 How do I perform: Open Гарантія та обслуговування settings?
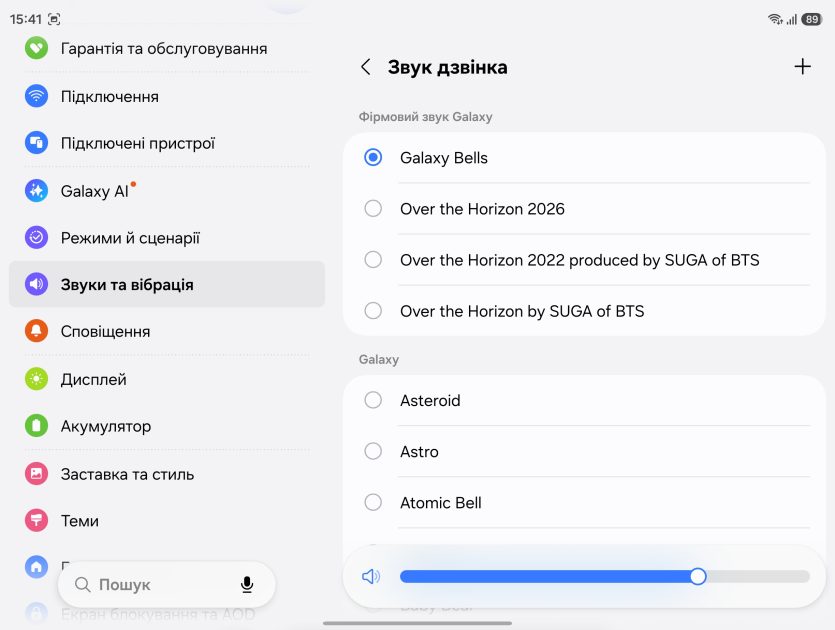167,48
